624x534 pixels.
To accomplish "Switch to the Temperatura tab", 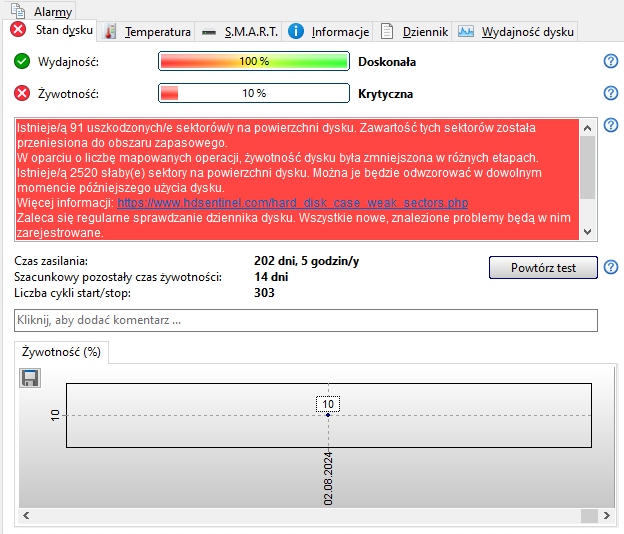I will tap(147, 31).
